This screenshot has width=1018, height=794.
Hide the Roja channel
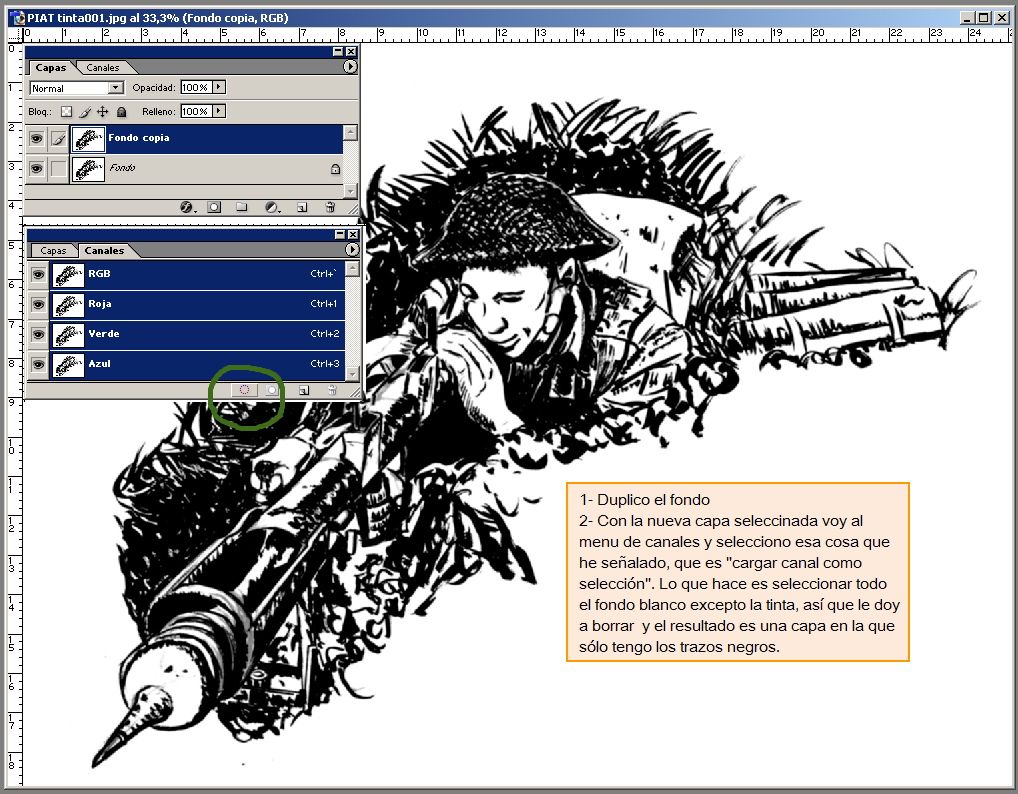coord(38,304)
